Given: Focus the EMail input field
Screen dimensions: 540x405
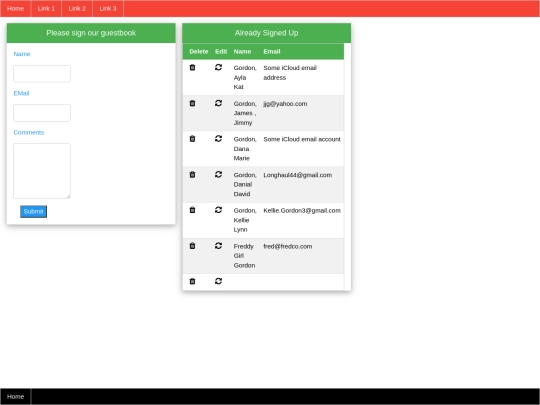Looking at the screenshot, I should pyautogui.click(x=42, y=113).
